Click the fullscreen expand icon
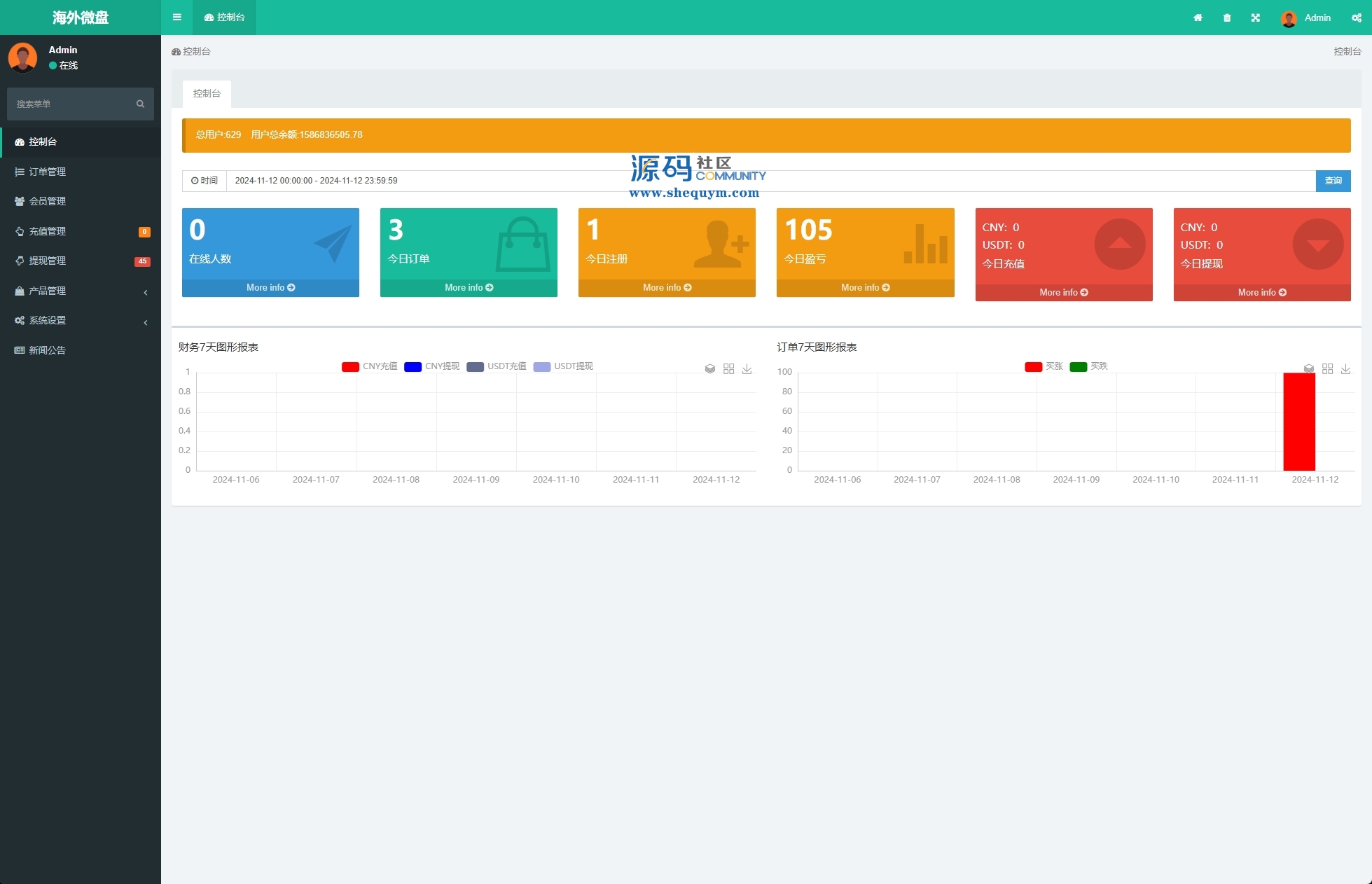Viewport: 1372px width, 884px height. (x=1256, y=18)
